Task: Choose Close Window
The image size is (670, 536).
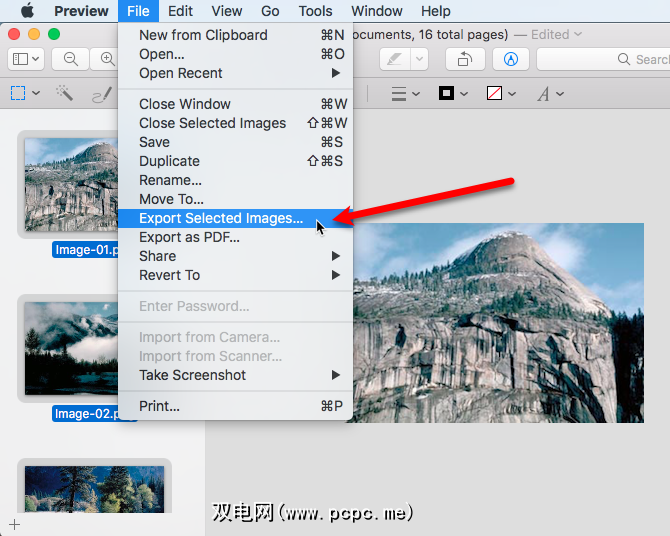Action: pos(235,104)
